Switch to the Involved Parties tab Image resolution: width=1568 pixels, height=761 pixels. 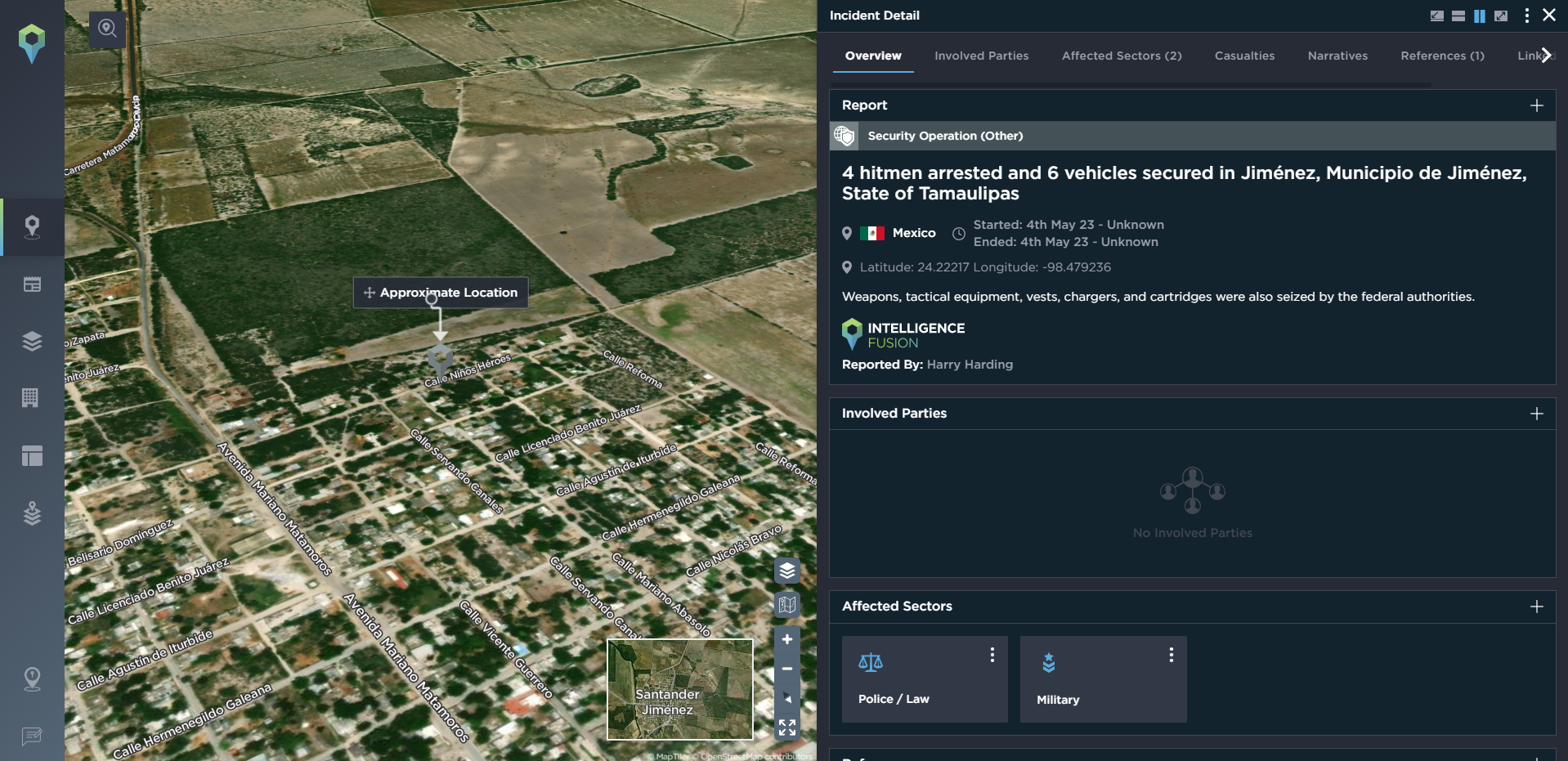tap(982, 56)
